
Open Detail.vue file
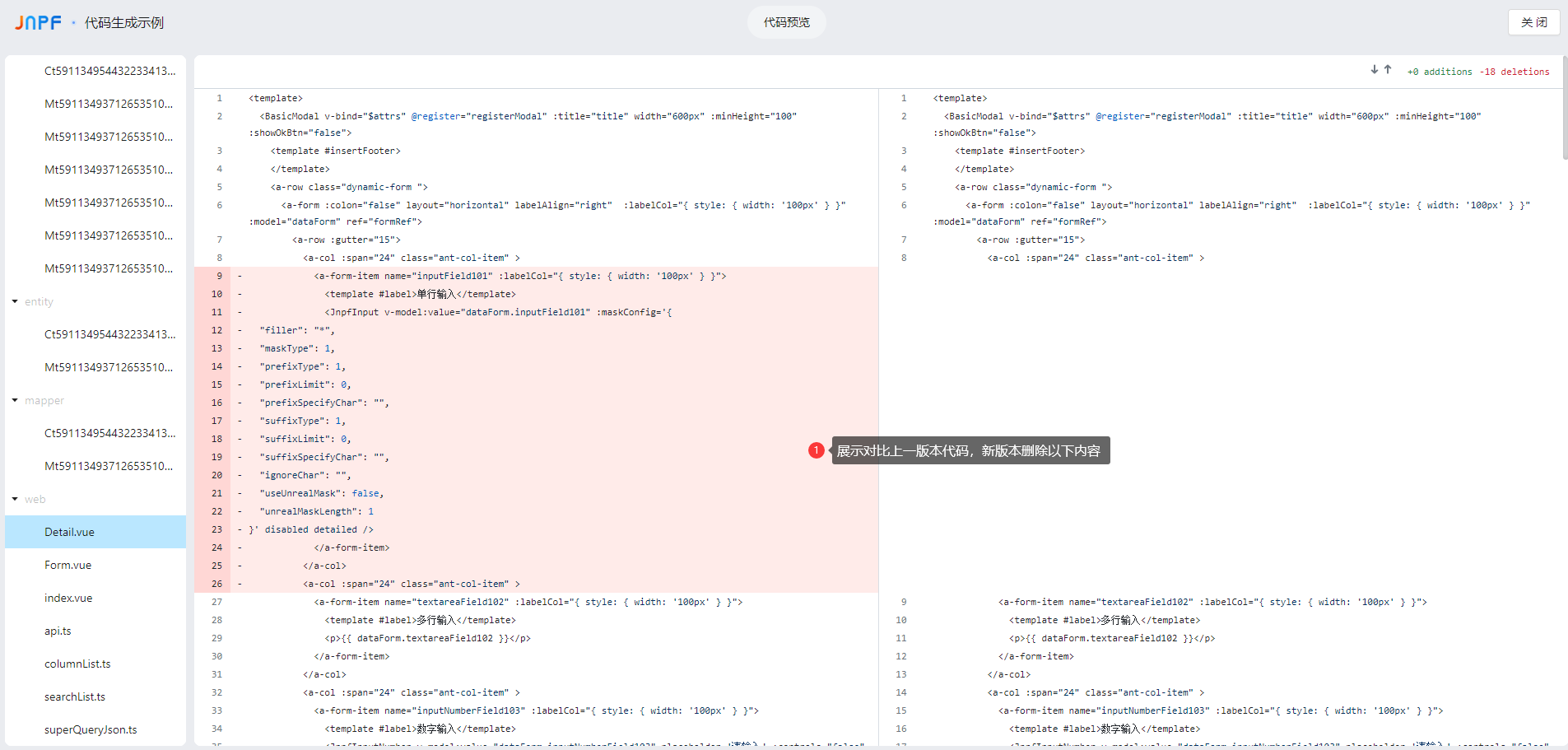point(69,532)
